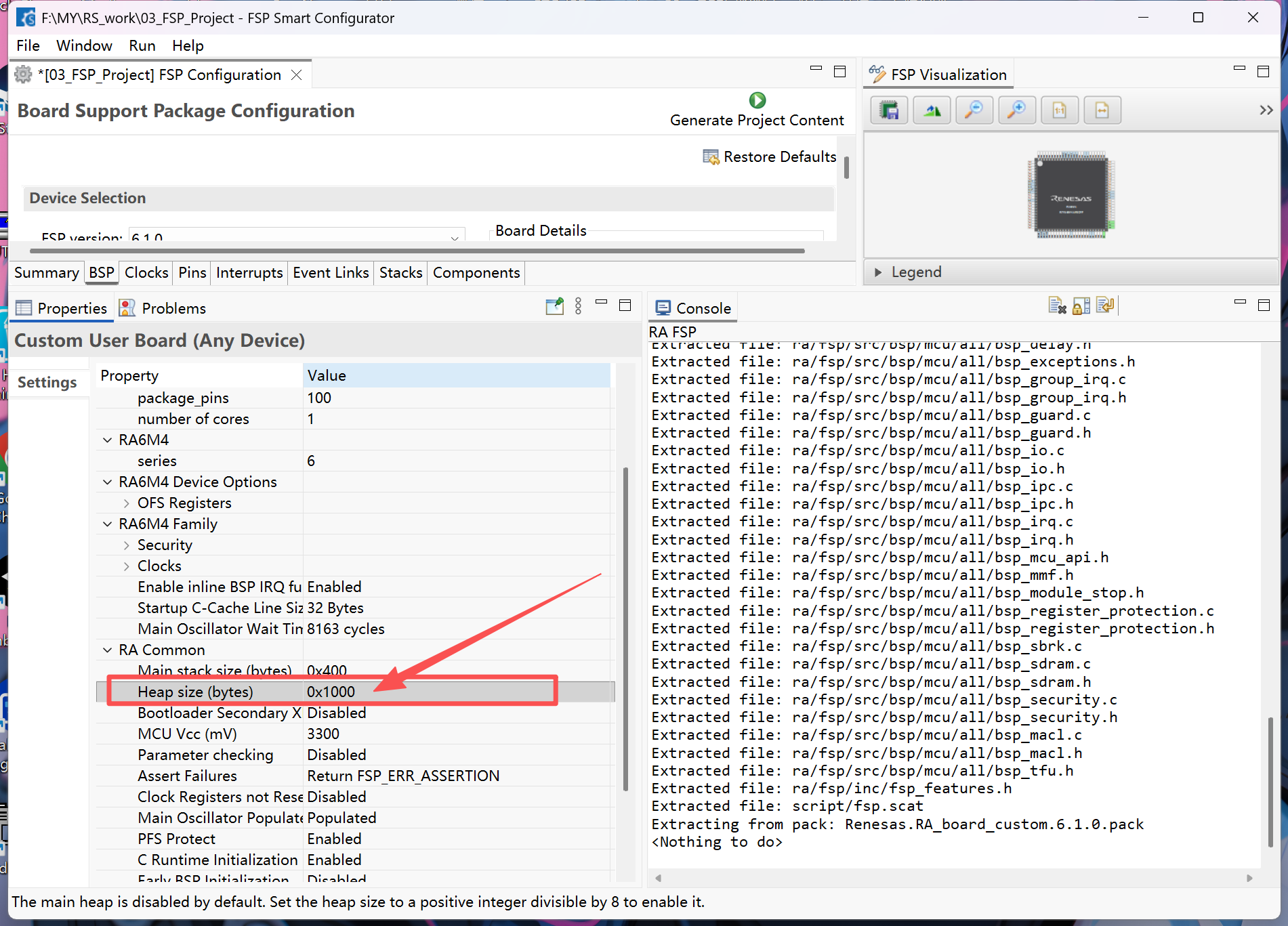Open the Properties view menu

pos(578,307)
